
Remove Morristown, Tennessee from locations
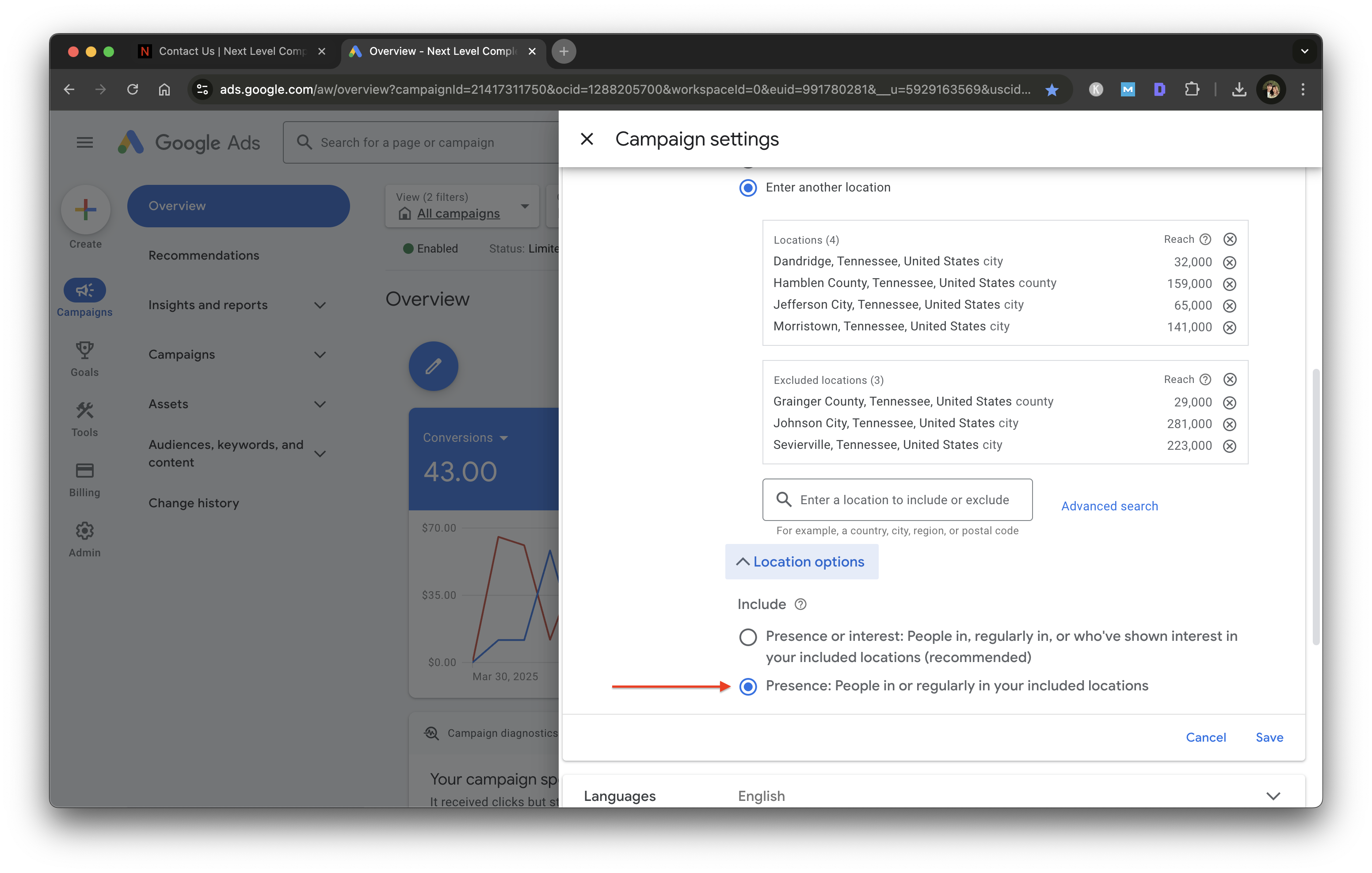[1230, 327]
